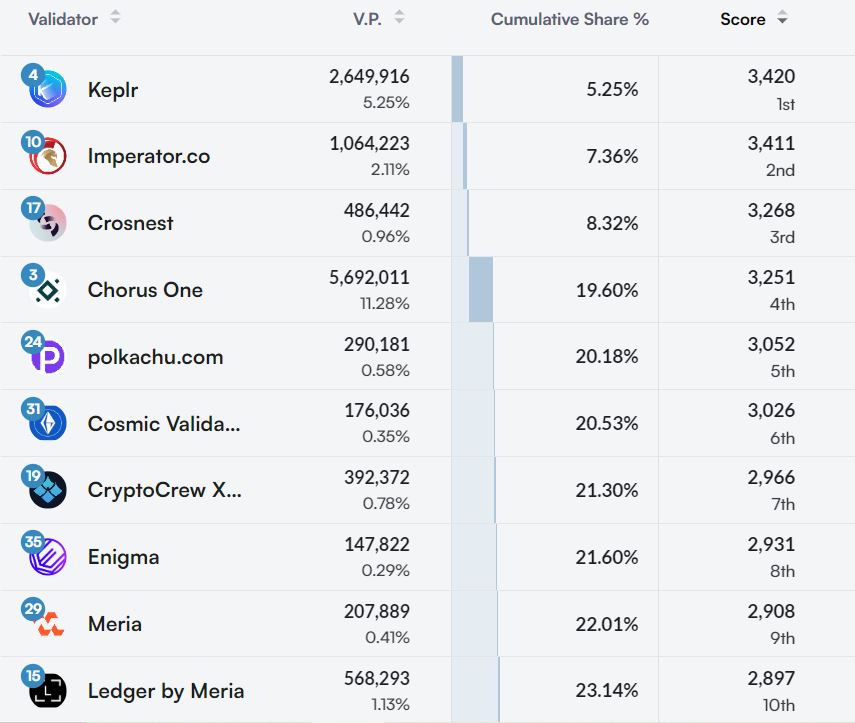Select the polkachu.com purple logo
This screenshot has width=855, height=723.
[48, 357]
